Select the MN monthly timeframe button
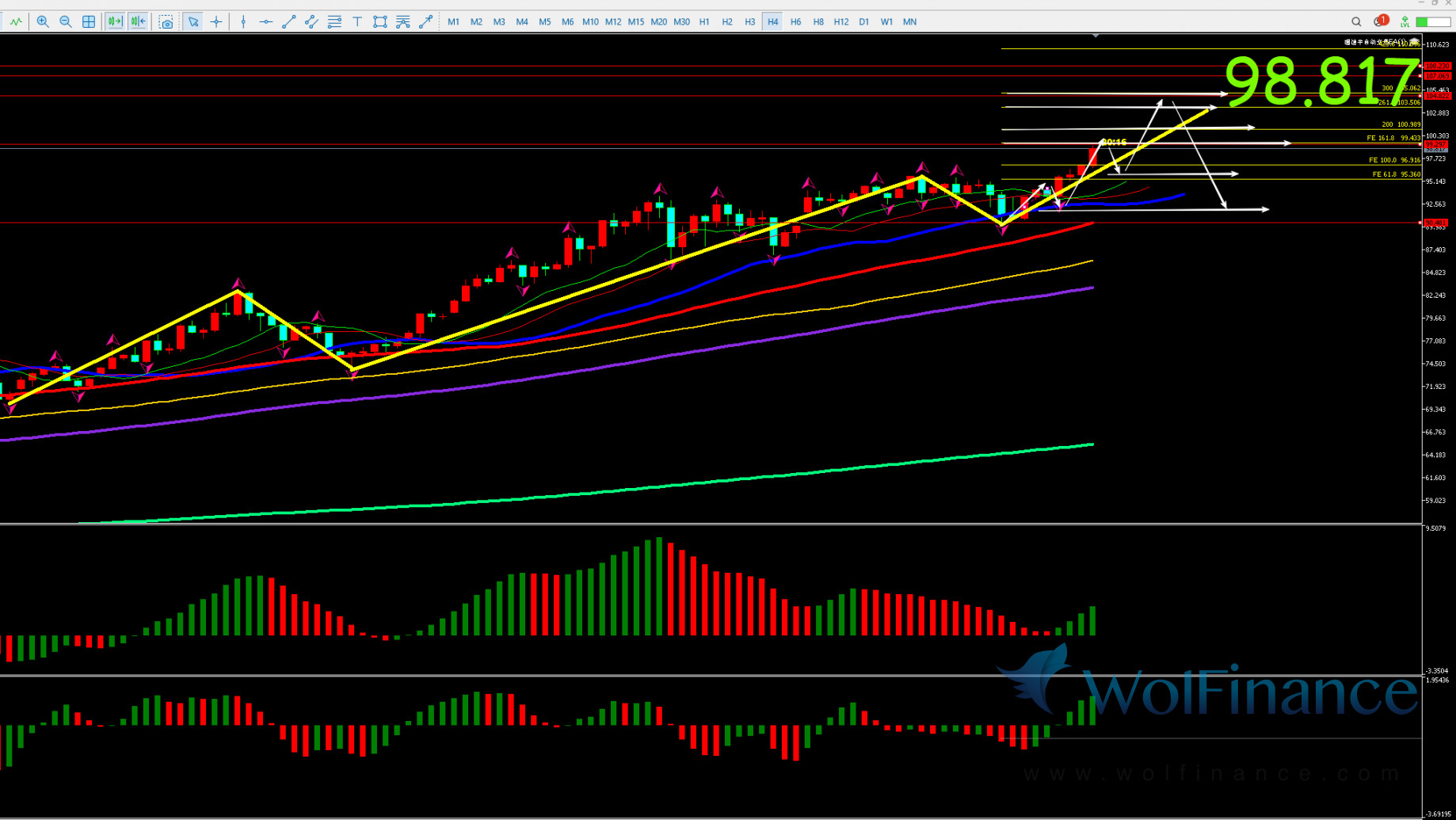The image size is (1456, 820). tap(909, 22)
